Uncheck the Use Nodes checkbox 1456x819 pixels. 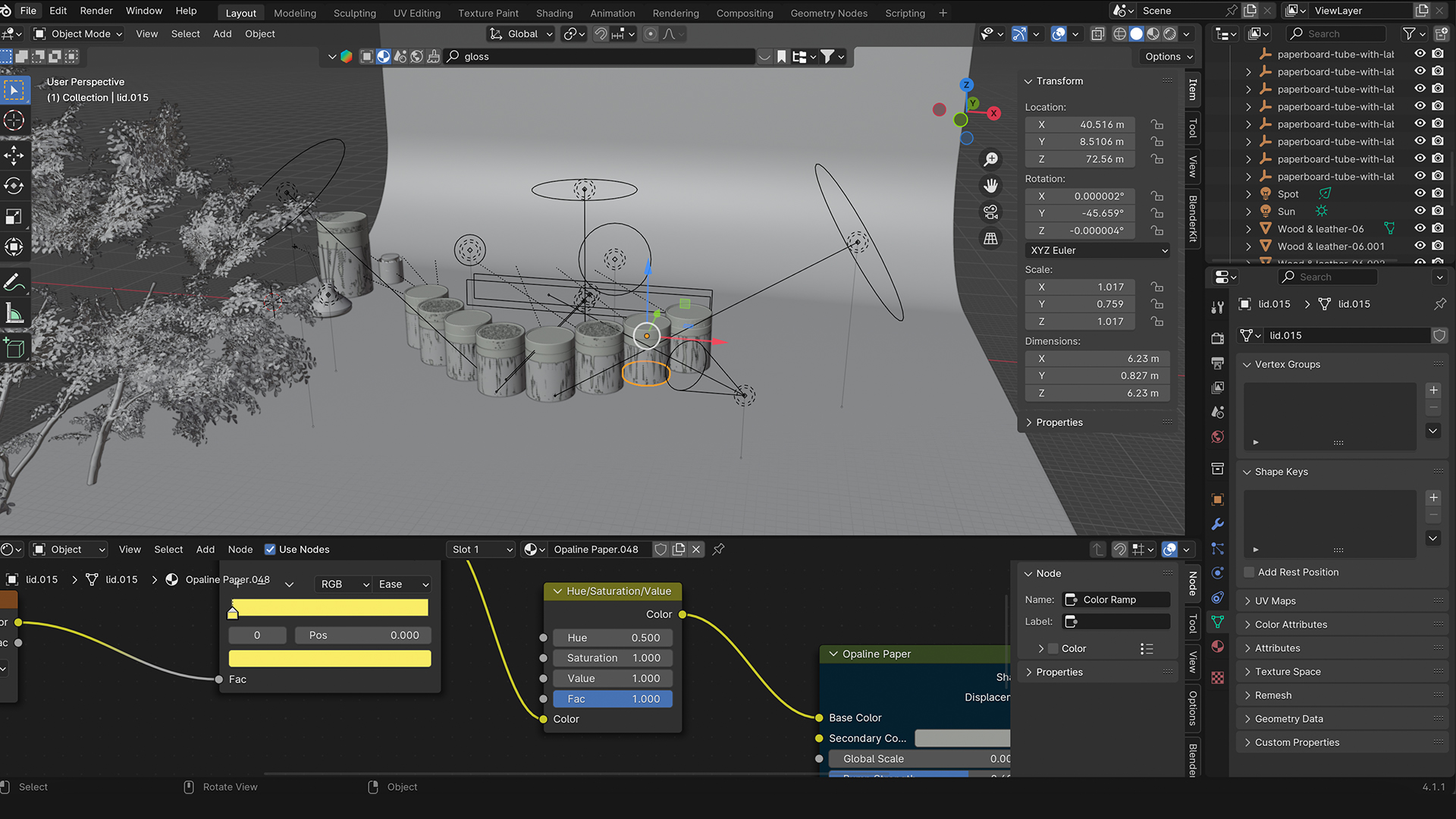[270, 549]
